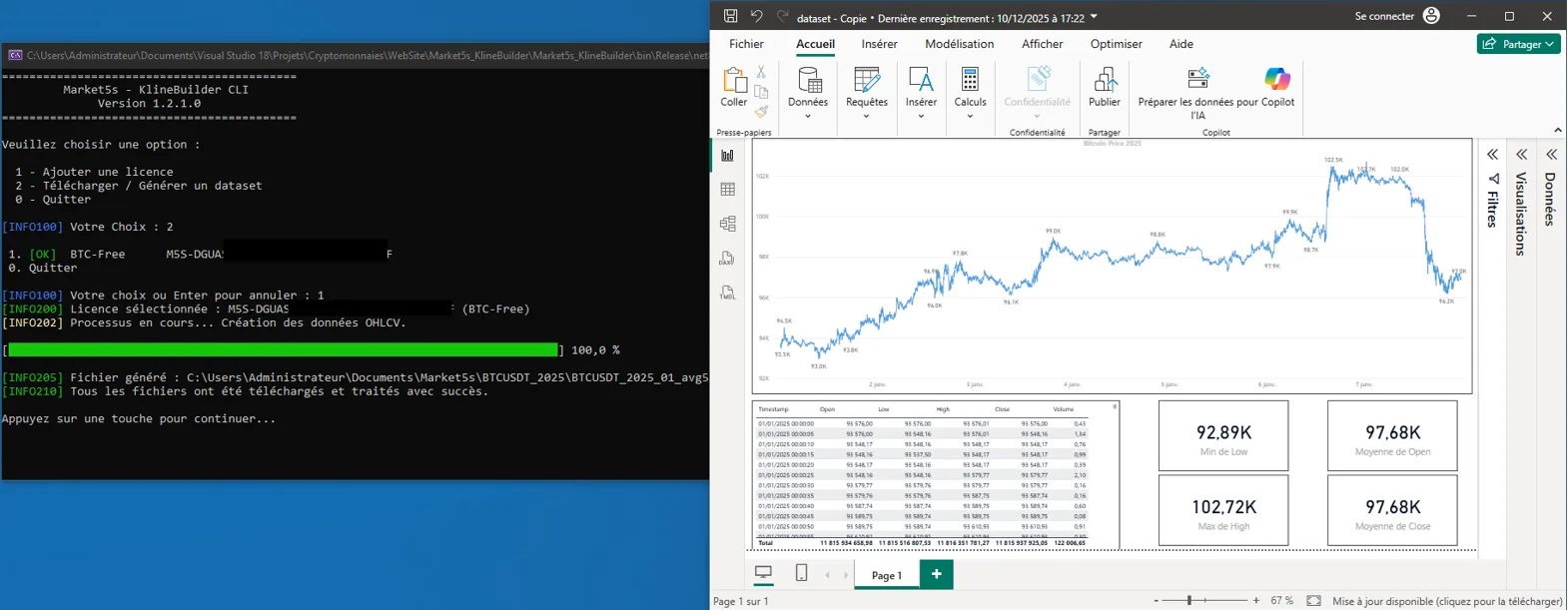The width and height of the screenshot is (1568, 610).
Task: Click the fit-to-page icon
Action: [1313, 601]
